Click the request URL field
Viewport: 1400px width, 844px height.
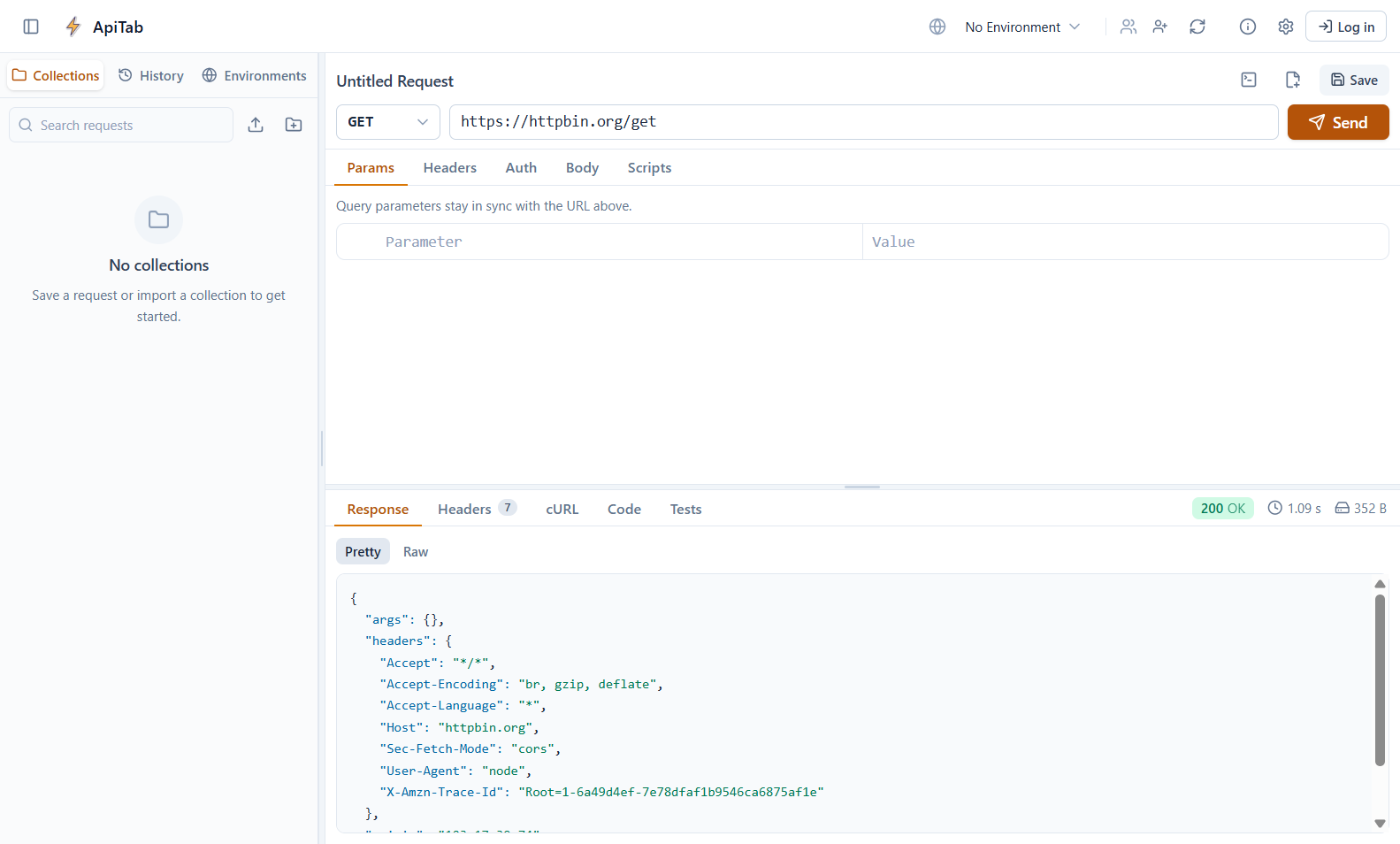pos(864,122)
